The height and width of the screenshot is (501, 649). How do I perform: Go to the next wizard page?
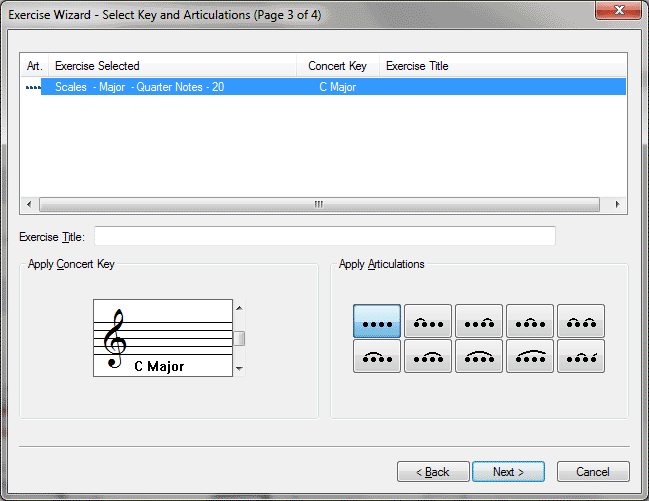508,472
